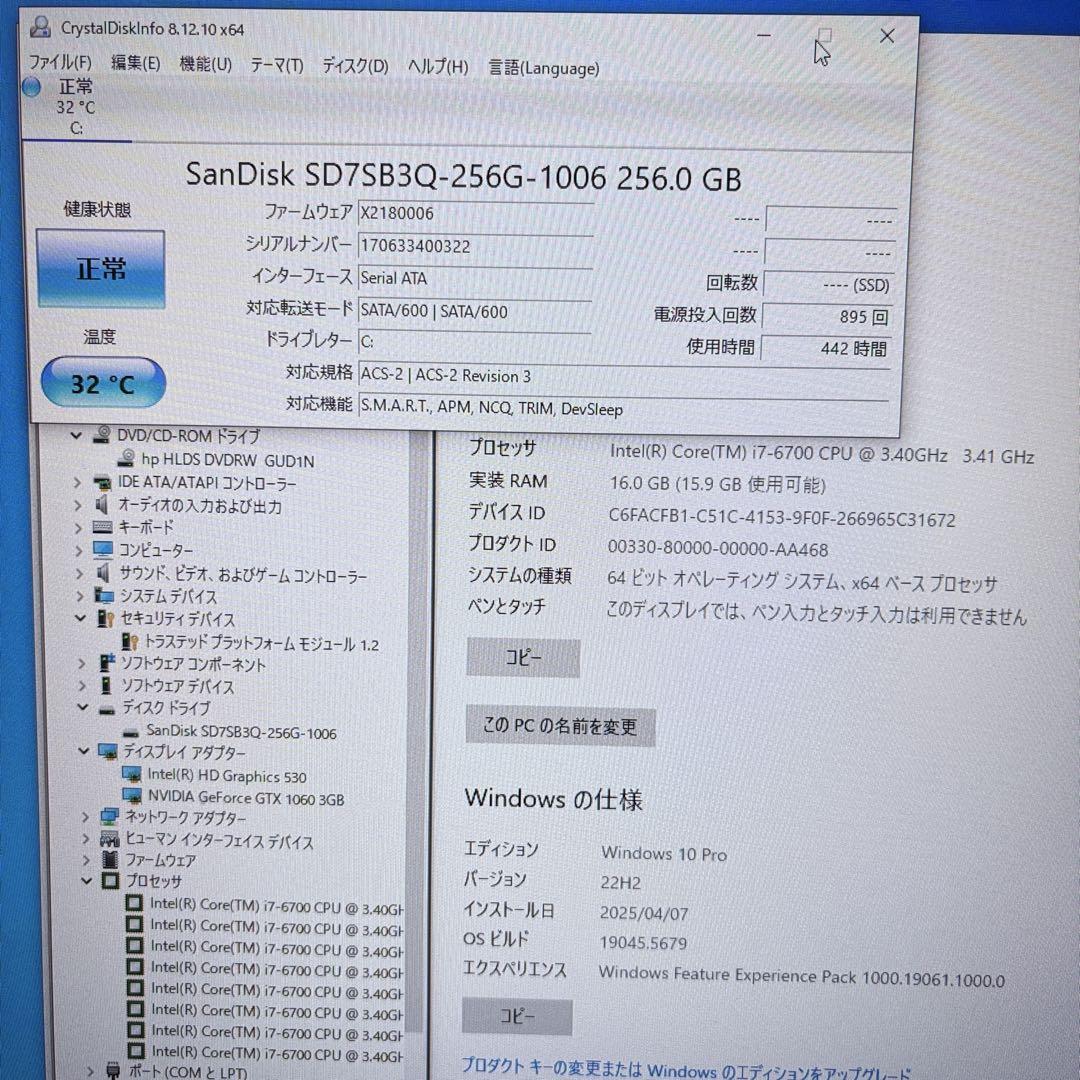Expand ヒューマン インターフェイス デバイス node
Image resolution: width=1080 pixels, height=1080 pixels.
pos(86,840)
